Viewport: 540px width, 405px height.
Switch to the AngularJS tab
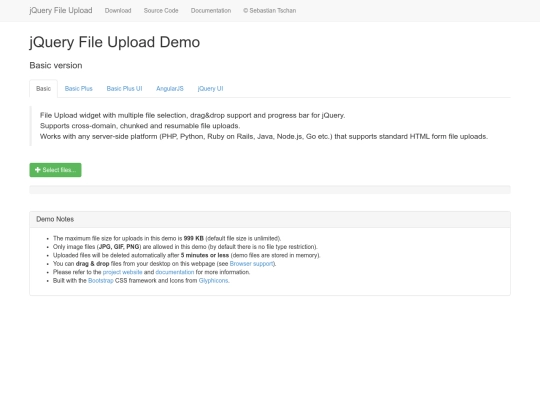[x=170, y=89]
